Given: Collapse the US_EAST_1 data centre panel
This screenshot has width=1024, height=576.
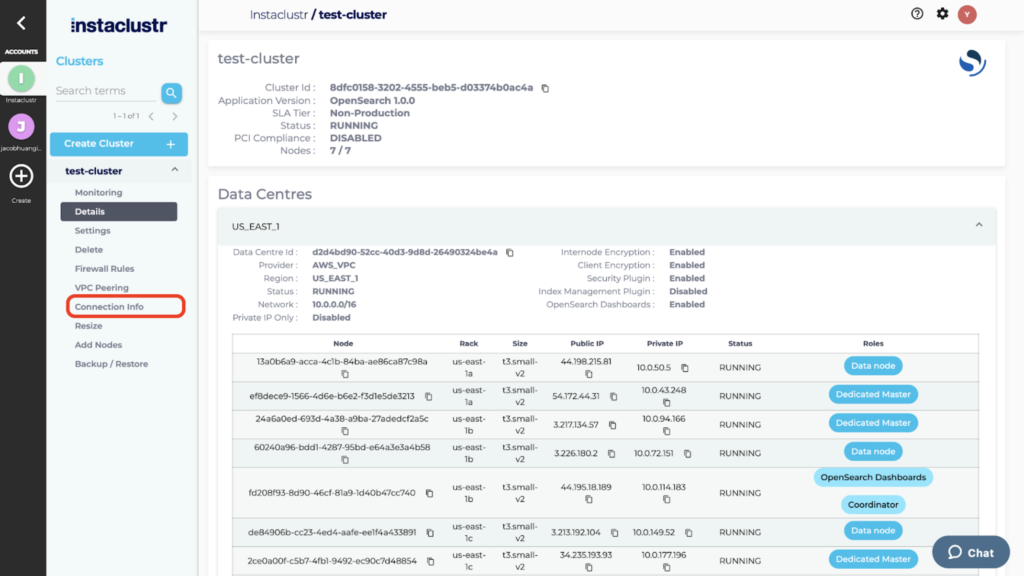Looking at the screenshot, I should click(x=979, y=226).
